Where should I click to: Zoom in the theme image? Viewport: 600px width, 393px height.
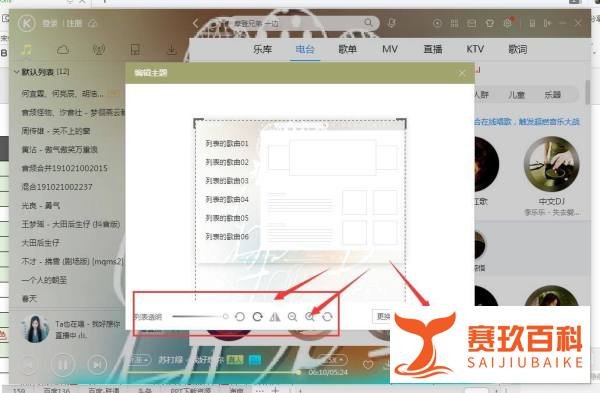[x=310, y=317]
